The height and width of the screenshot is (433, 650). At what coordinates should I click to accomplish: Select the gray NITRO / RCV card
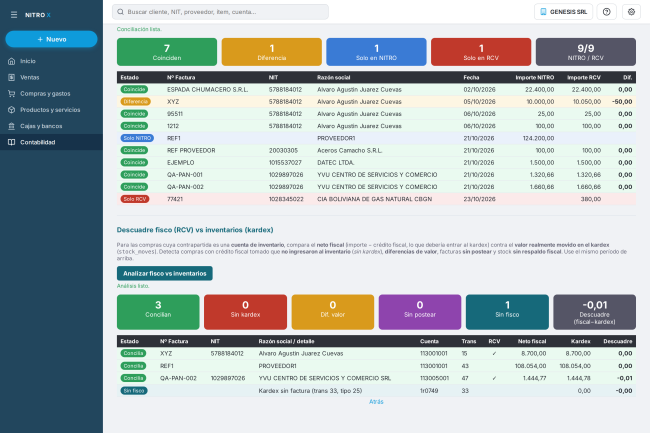coord(586,52)
